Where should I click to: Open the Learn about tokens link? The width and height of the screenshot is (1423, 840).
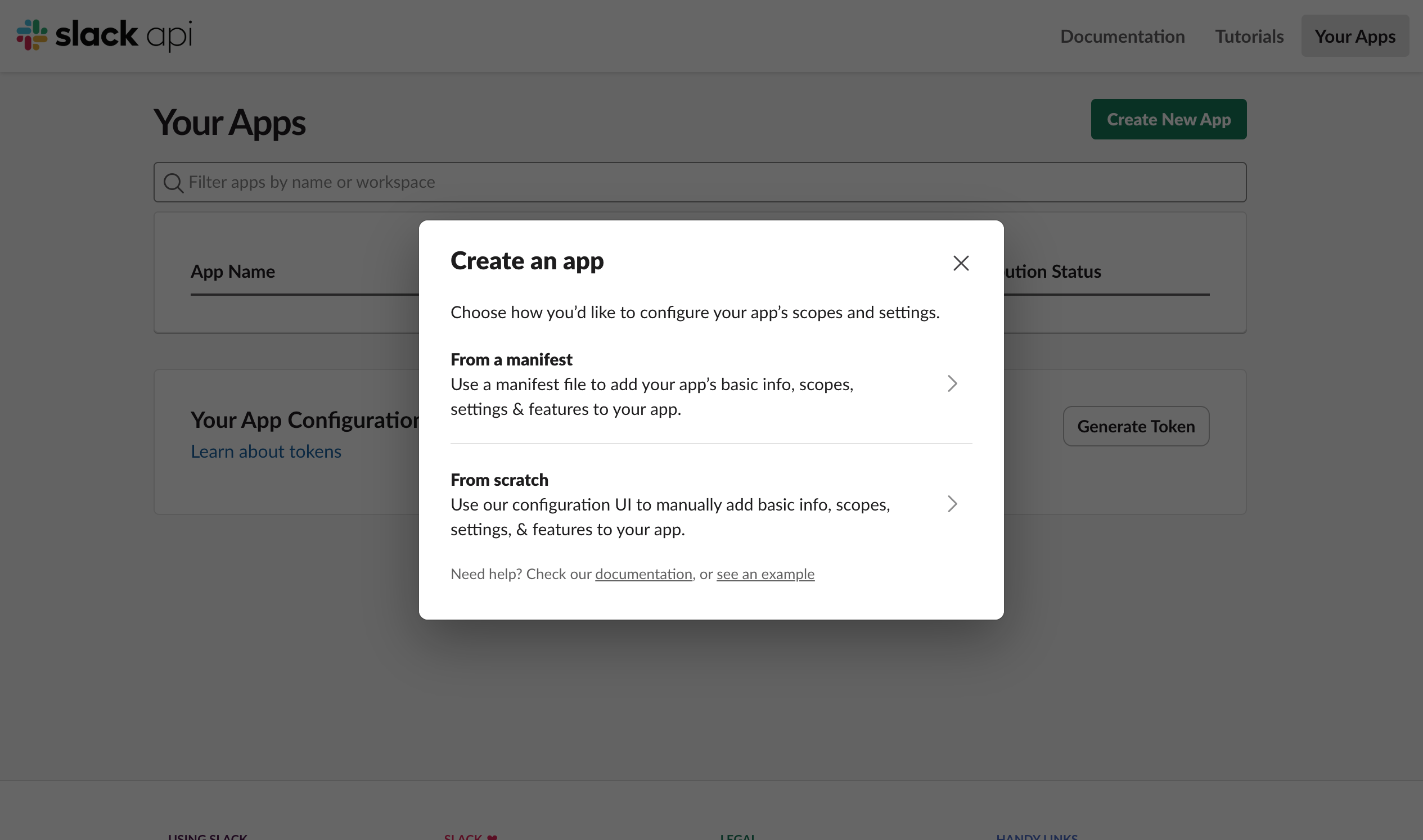265,451
